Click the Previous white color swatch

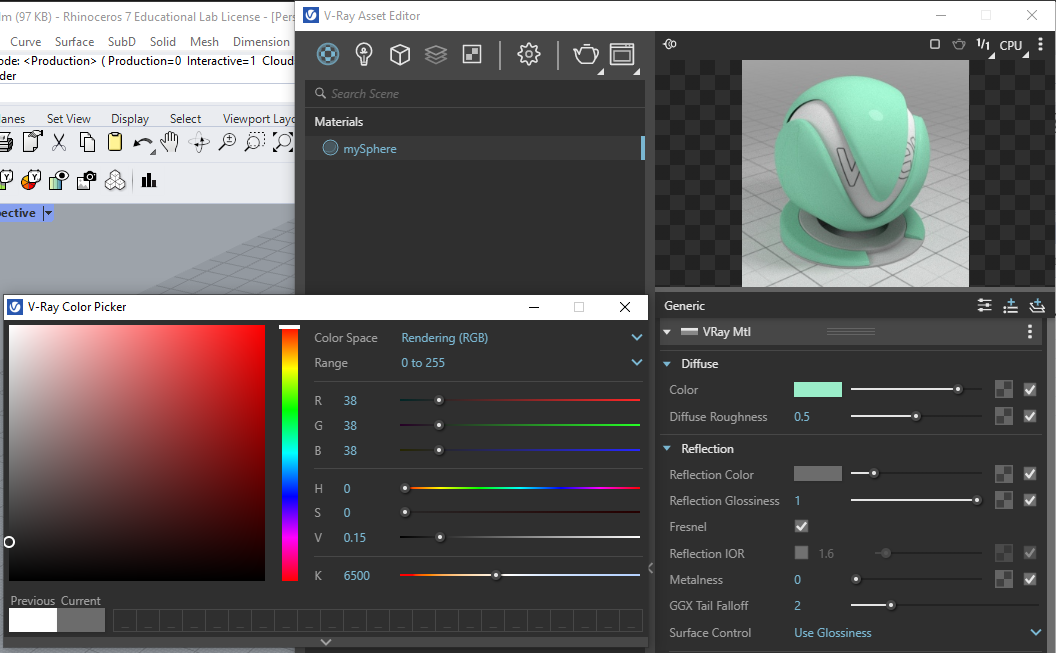coord(33,620)
